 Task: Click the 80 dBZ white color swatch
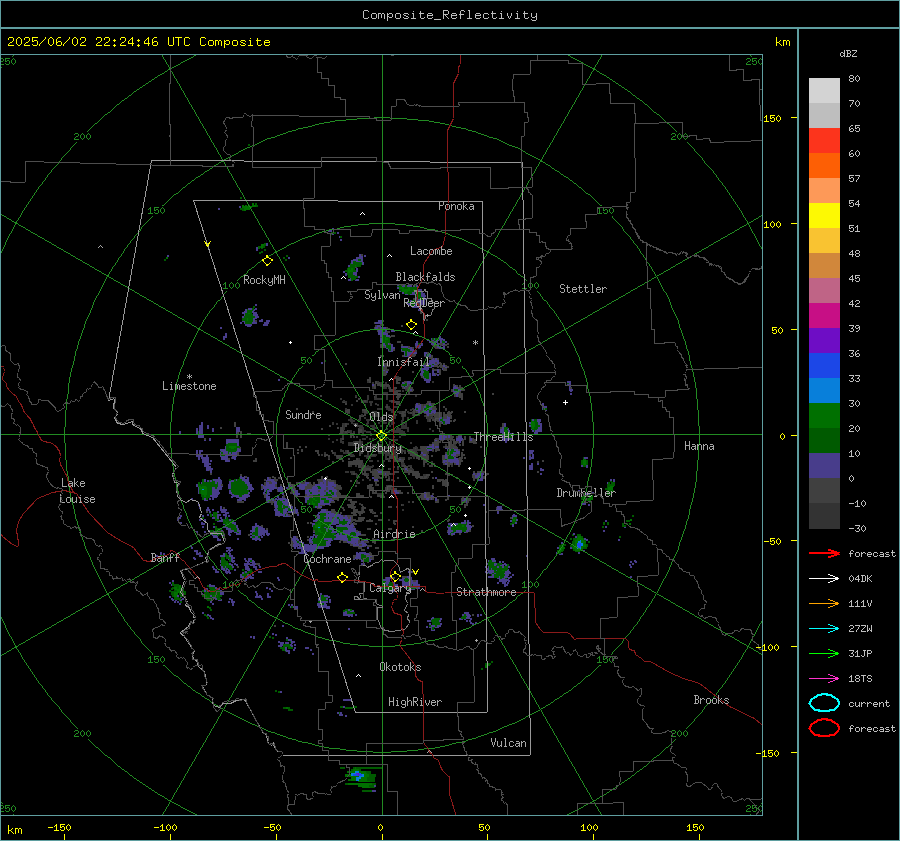(824, 90)
